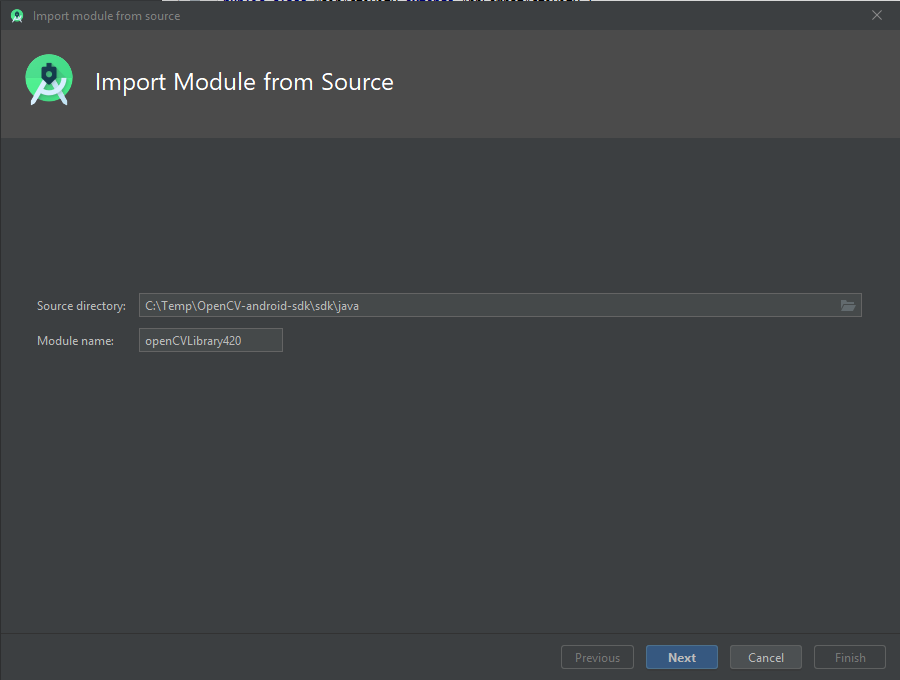Click the app icon beside 'Import module from source'
Screen dimensions: 900x680
click(16, 15)
